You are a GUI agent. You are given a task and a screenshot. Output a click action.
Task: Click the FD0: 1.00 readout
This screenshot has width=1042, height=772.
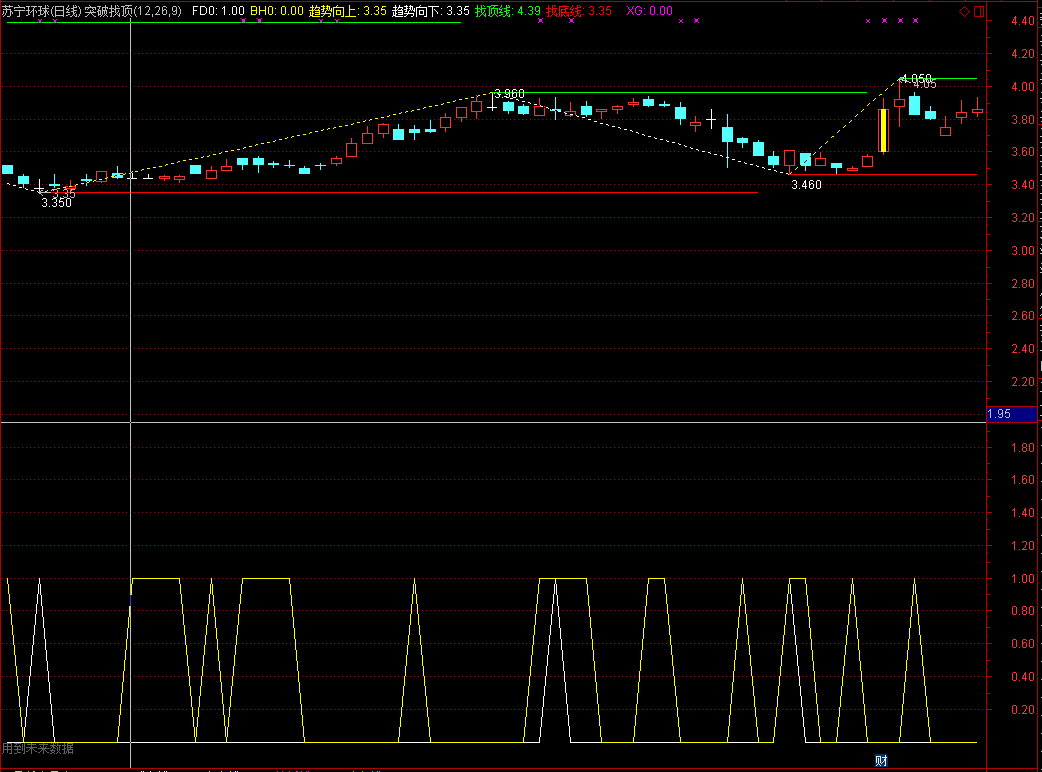(218, 11)
